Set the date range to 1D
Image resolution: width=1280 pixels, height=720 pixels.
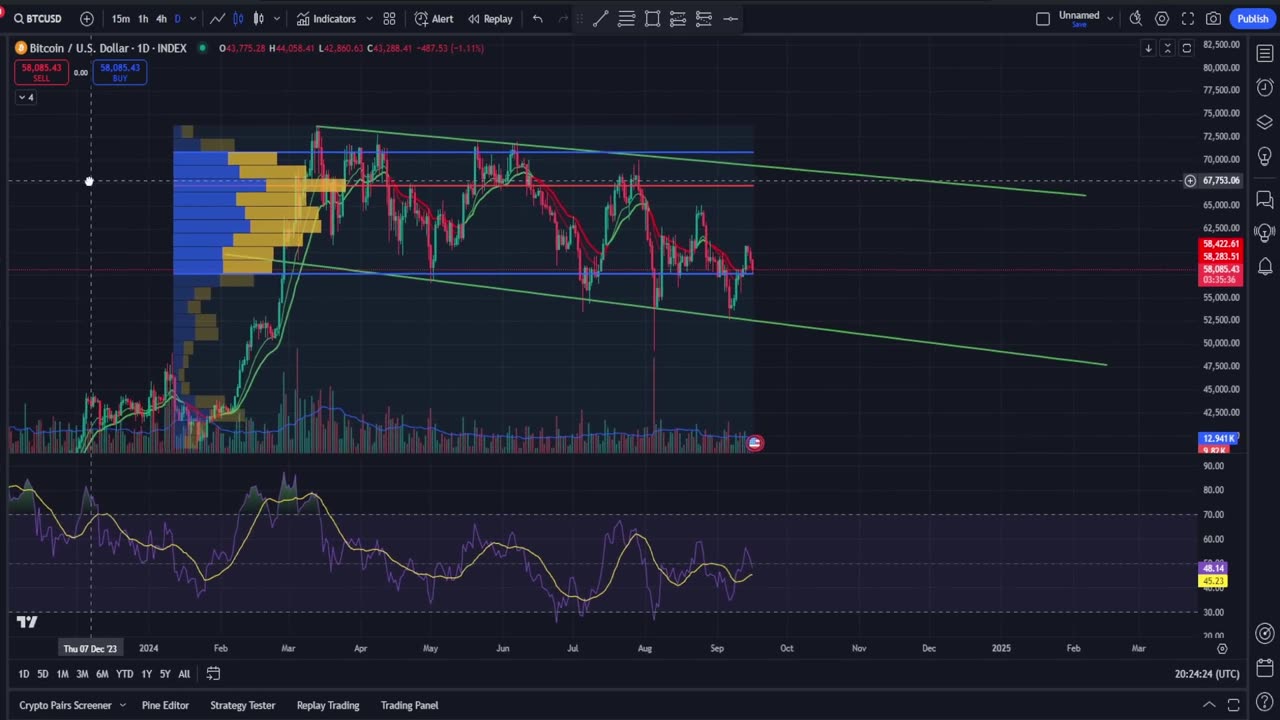pos(24,674)
